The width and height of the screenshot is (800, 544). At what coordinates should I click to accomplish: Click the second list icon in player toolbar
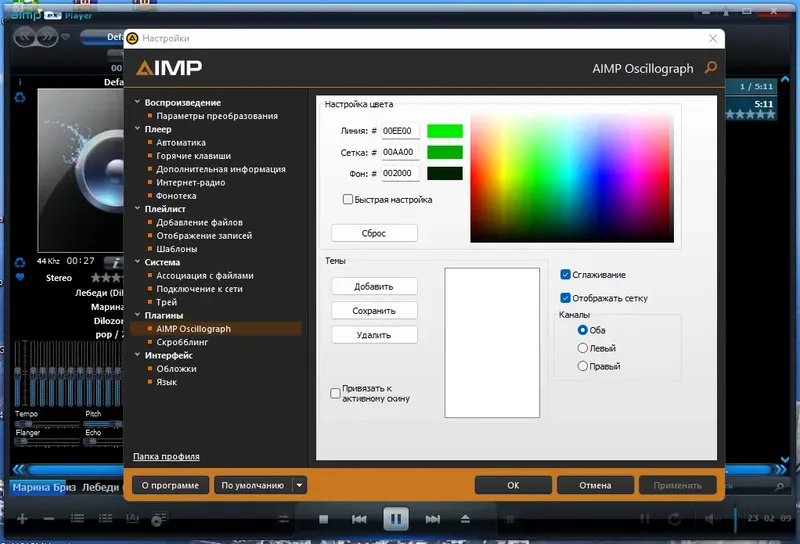105,518
